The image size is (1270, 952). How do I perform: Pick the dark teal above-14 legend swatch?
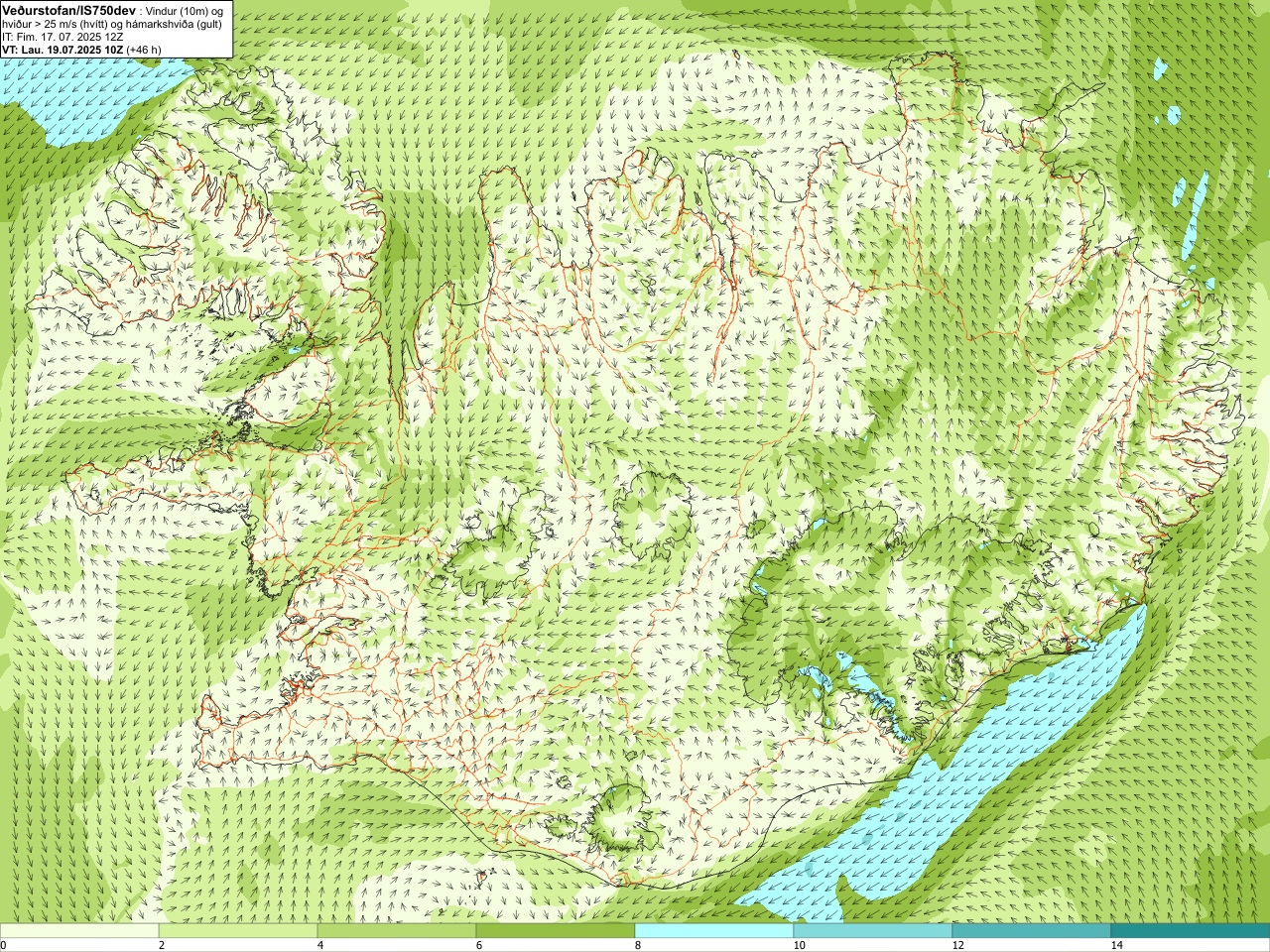point(1191,931)
